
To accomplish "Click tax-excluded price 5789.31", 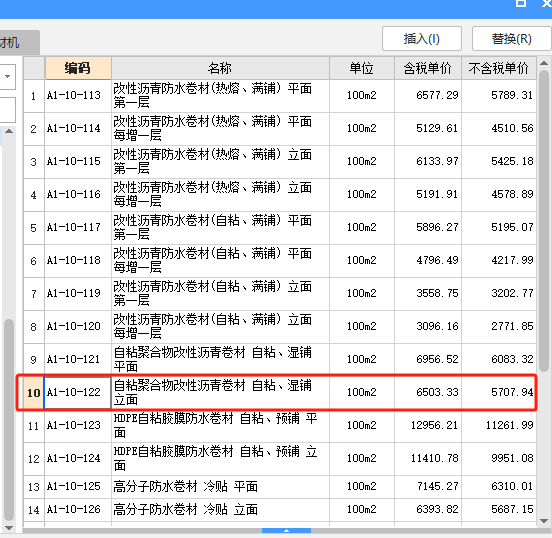I will pyautogui.click(x=512, y=95).
